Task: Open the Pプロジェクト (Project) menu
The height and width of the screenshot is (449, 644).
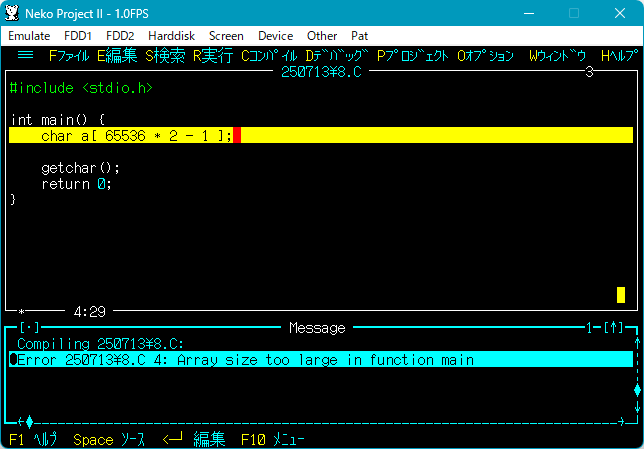Action: [412, 55]
